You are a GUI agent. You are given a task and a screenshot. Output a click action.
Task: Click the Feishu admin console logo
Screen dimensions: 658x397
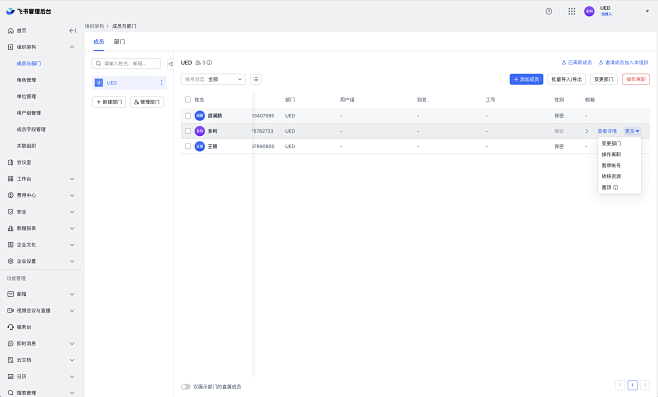pos(29,11)
